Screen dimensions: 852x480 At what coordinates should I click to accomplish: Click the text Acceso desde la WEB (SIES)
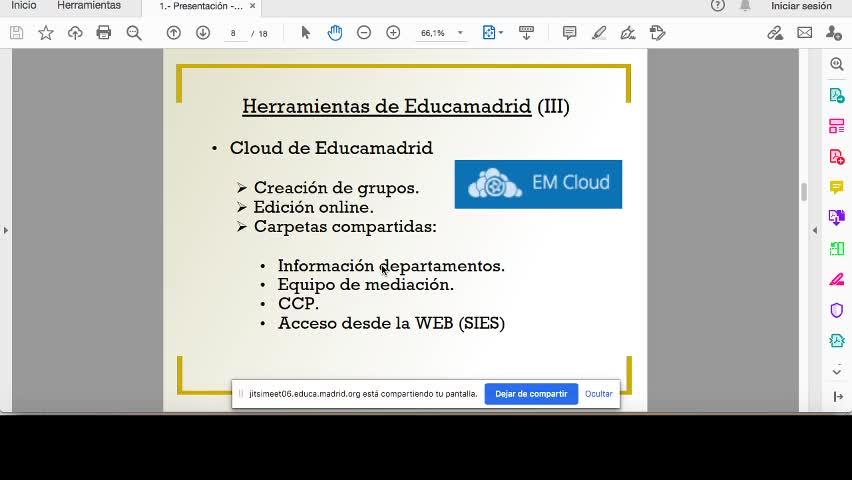(x=391, y=323)
